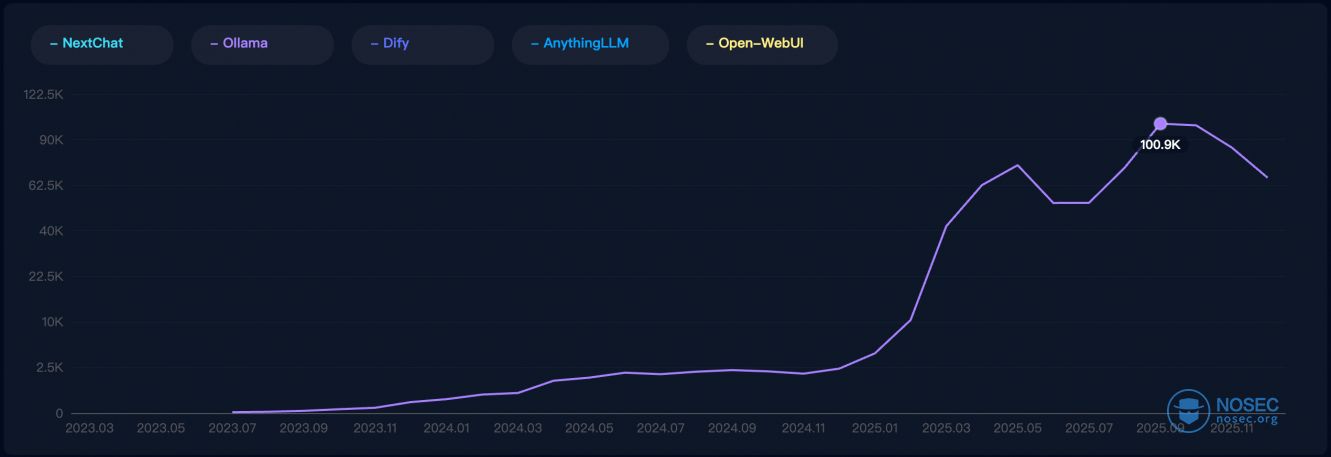Open the nosec.org link text
The height and width of the screenshot is (457, 1331).
click(x=1246, y=419)
